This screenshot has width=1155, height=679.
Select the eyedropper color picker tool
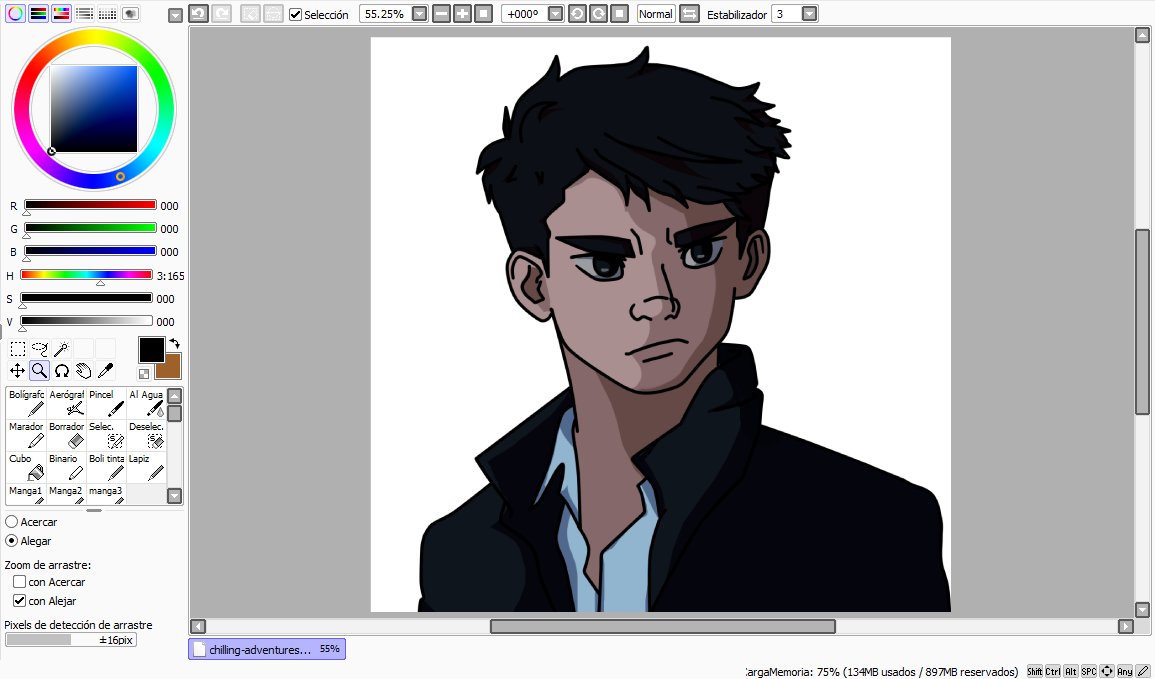[105, 370]
